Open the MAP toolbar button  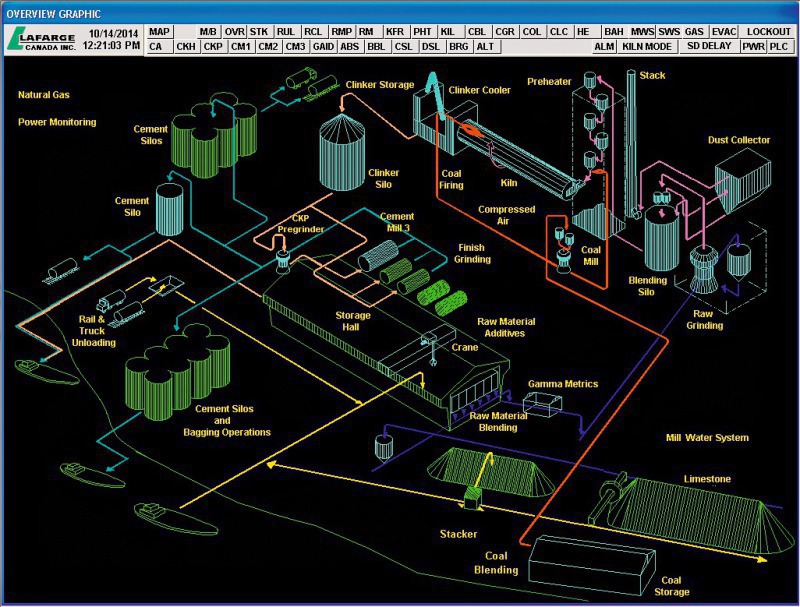160,32
